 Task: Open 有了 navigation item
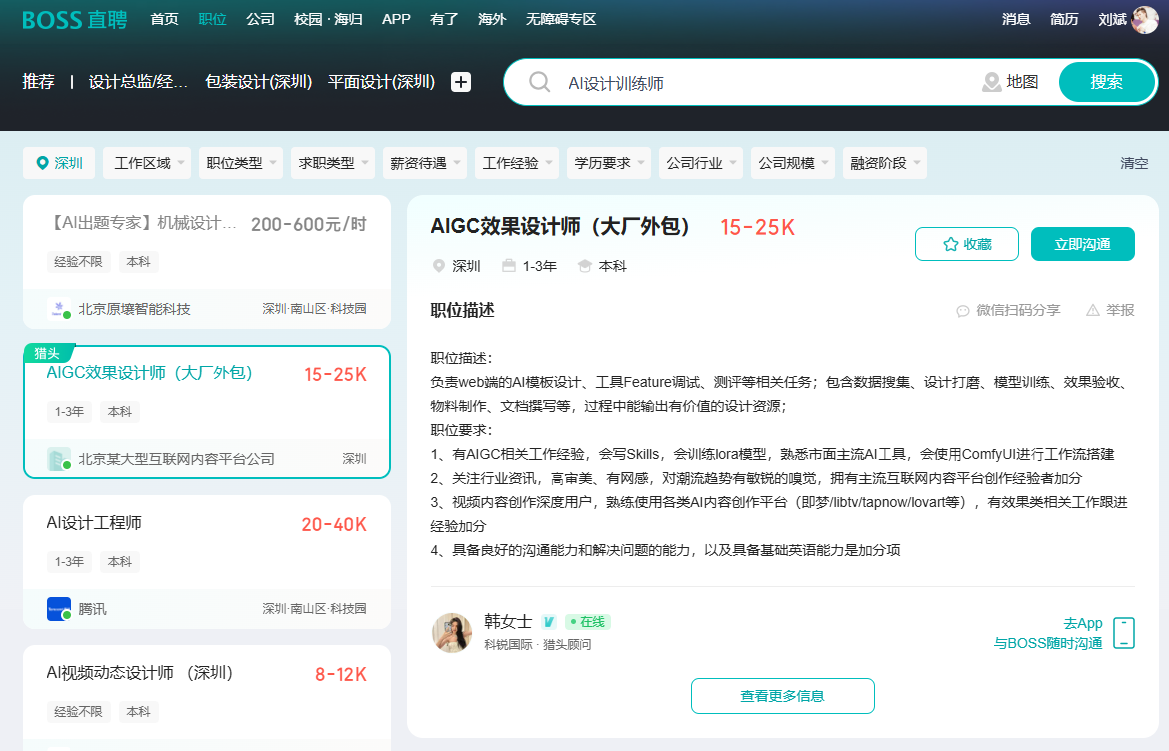[x=444, y=19]
